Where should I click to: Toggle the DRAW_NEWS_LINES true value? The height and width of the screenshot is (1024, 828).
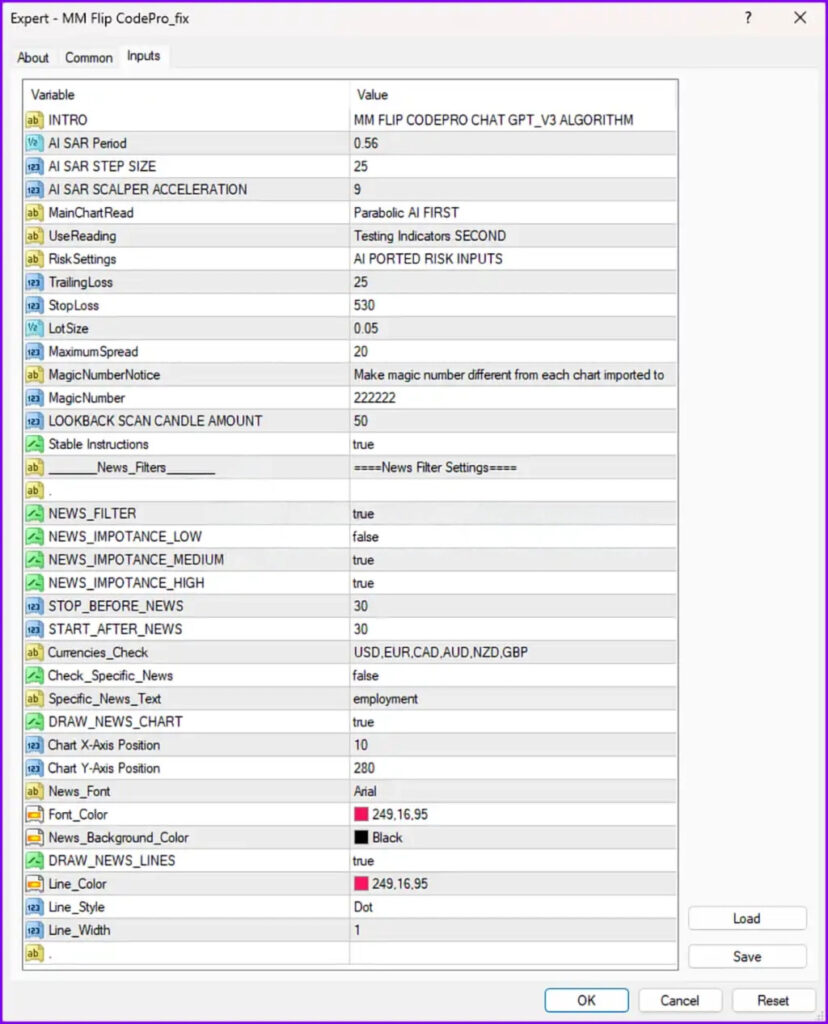point(512,861)
